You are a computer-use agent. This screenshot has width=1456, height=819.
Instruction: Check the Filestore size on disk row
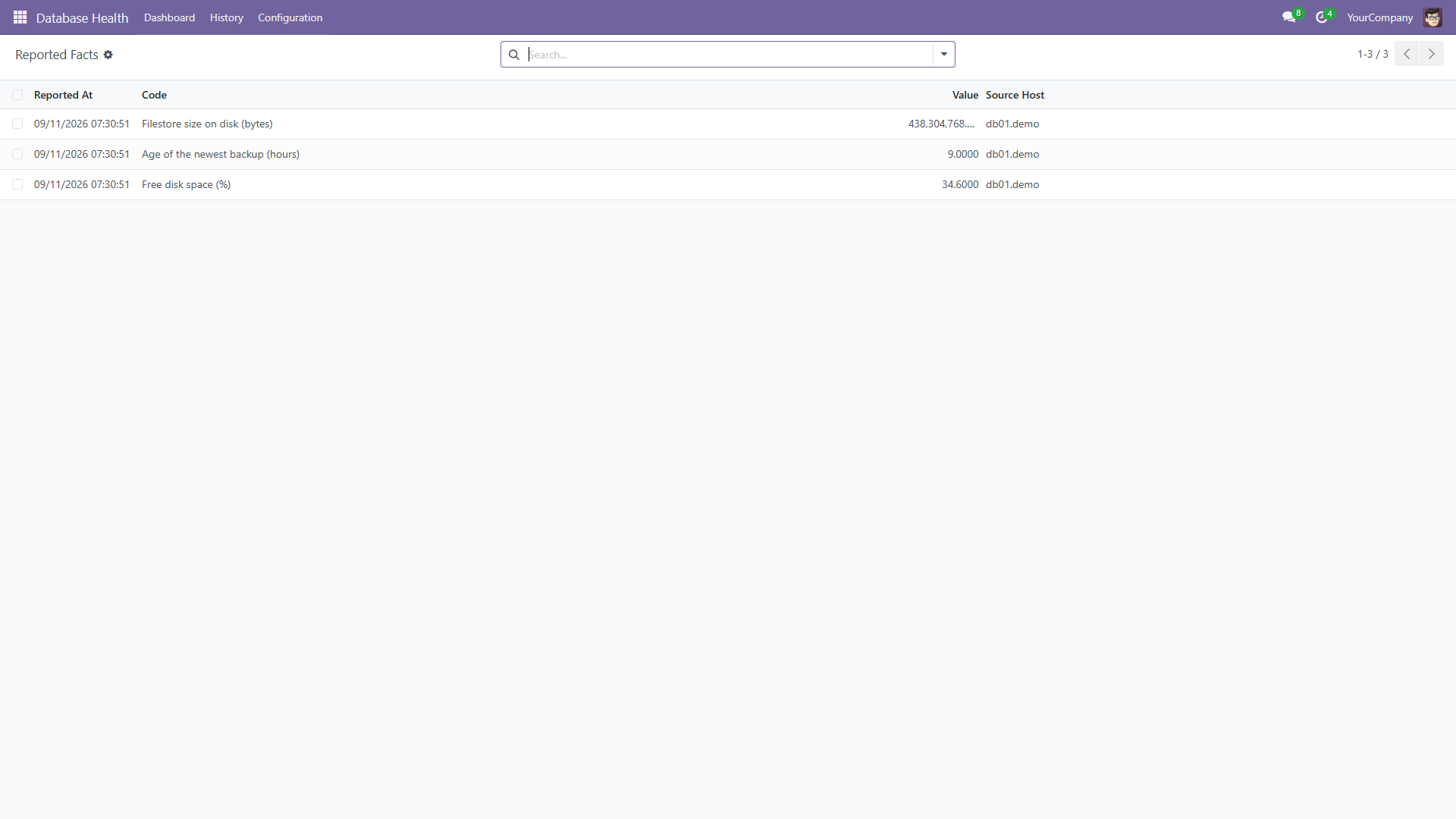pyautogui.click(x=17, y=124)
